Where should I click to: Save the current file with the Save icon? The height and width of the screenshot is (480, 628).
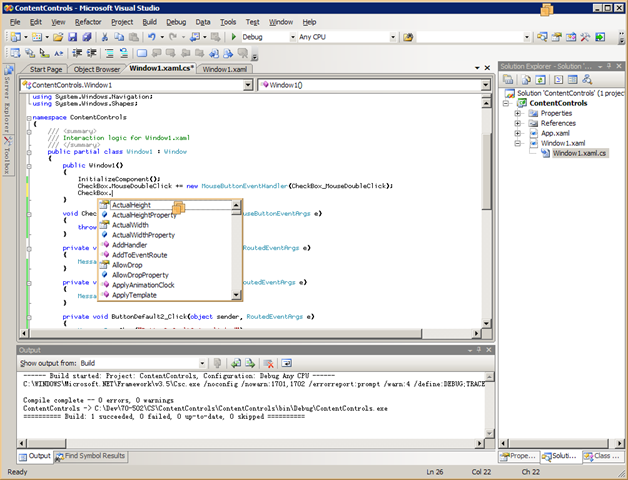[72, 37]
